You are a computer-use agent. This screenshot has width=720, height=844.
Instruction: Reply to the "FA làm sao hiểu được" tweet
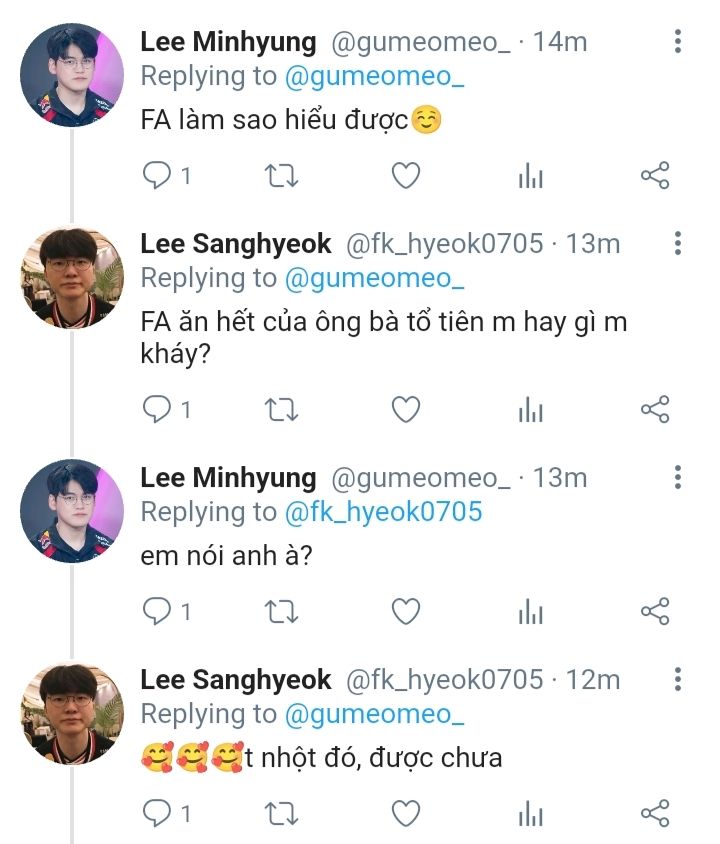[x=158, y=176]
